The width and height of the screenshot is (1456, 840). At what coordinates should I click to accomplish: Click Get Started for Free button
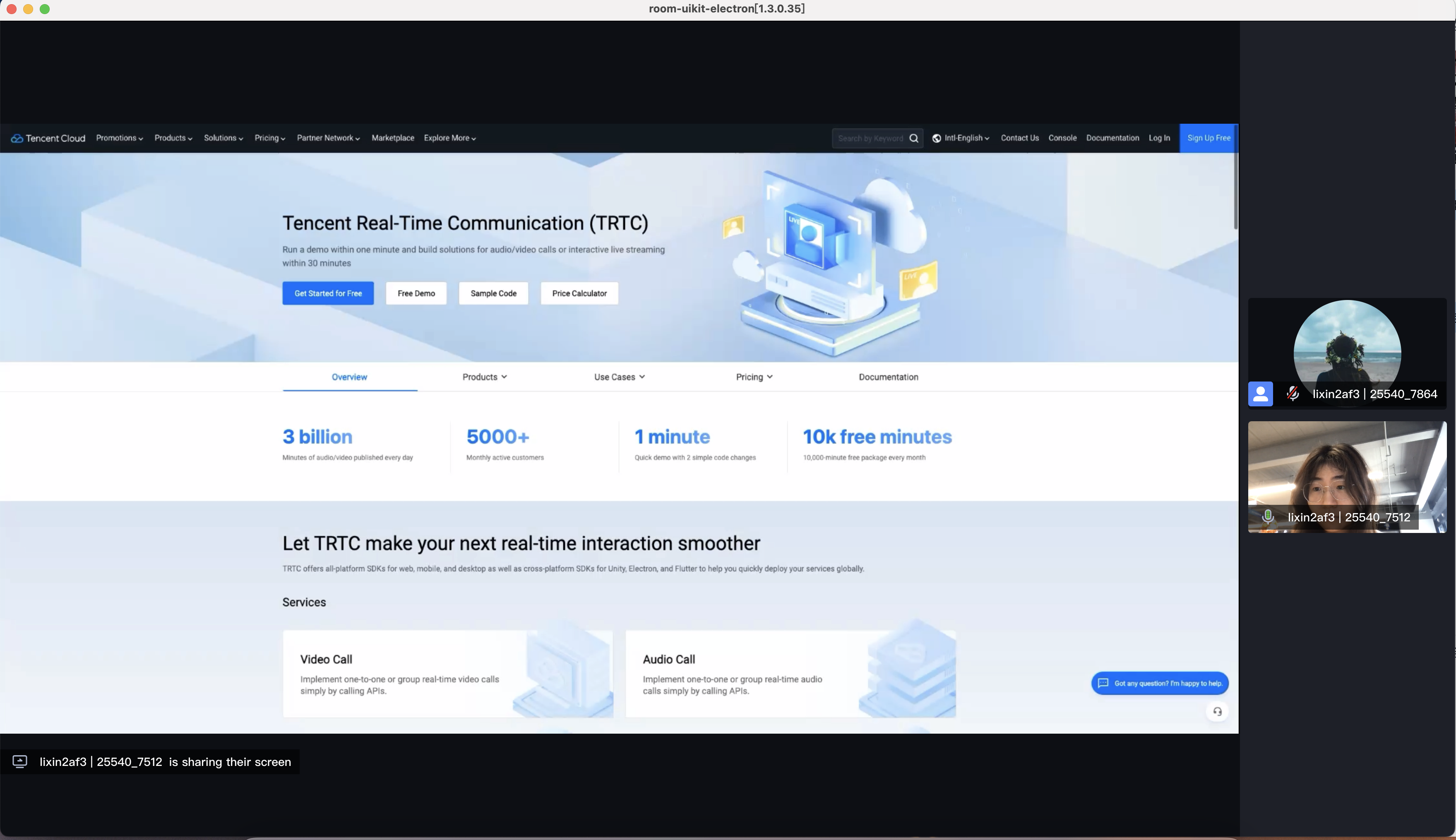[x=328, y=293]
